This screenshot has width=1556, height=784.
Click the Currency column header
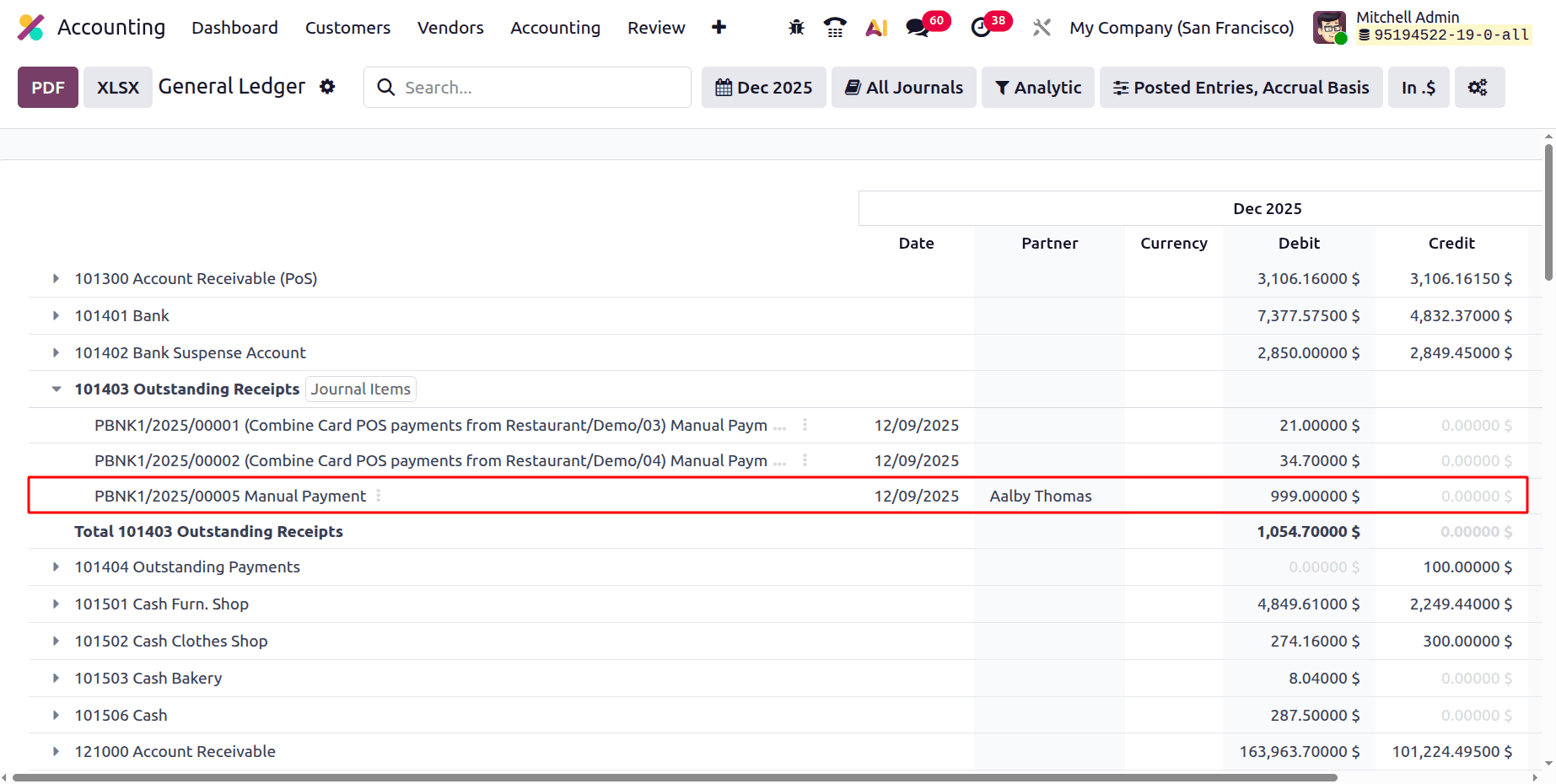tap(1173, 243)
